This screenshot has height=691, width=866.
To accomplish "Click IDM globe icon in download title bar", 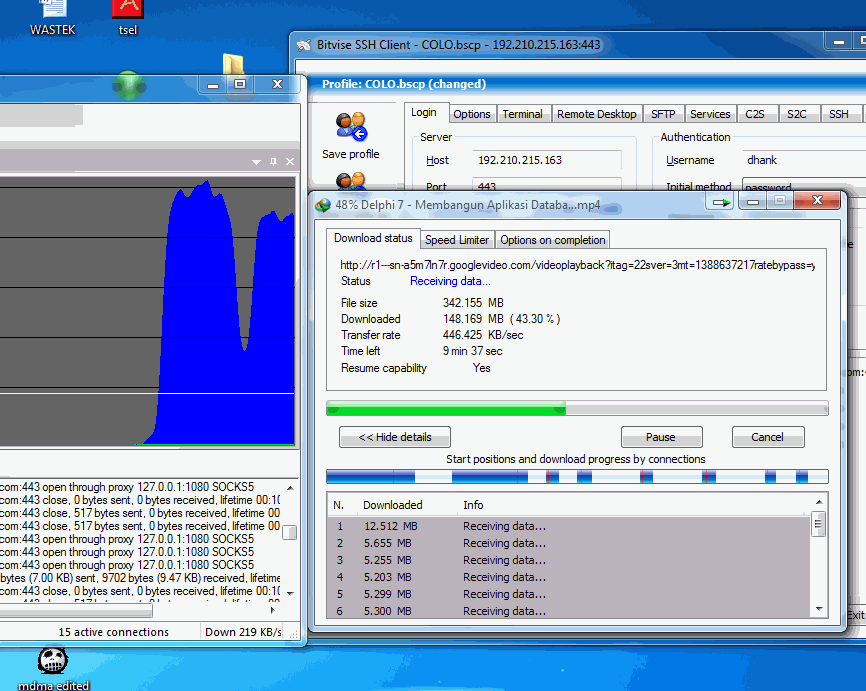I will pyautogui.click(x=323, y=205).
